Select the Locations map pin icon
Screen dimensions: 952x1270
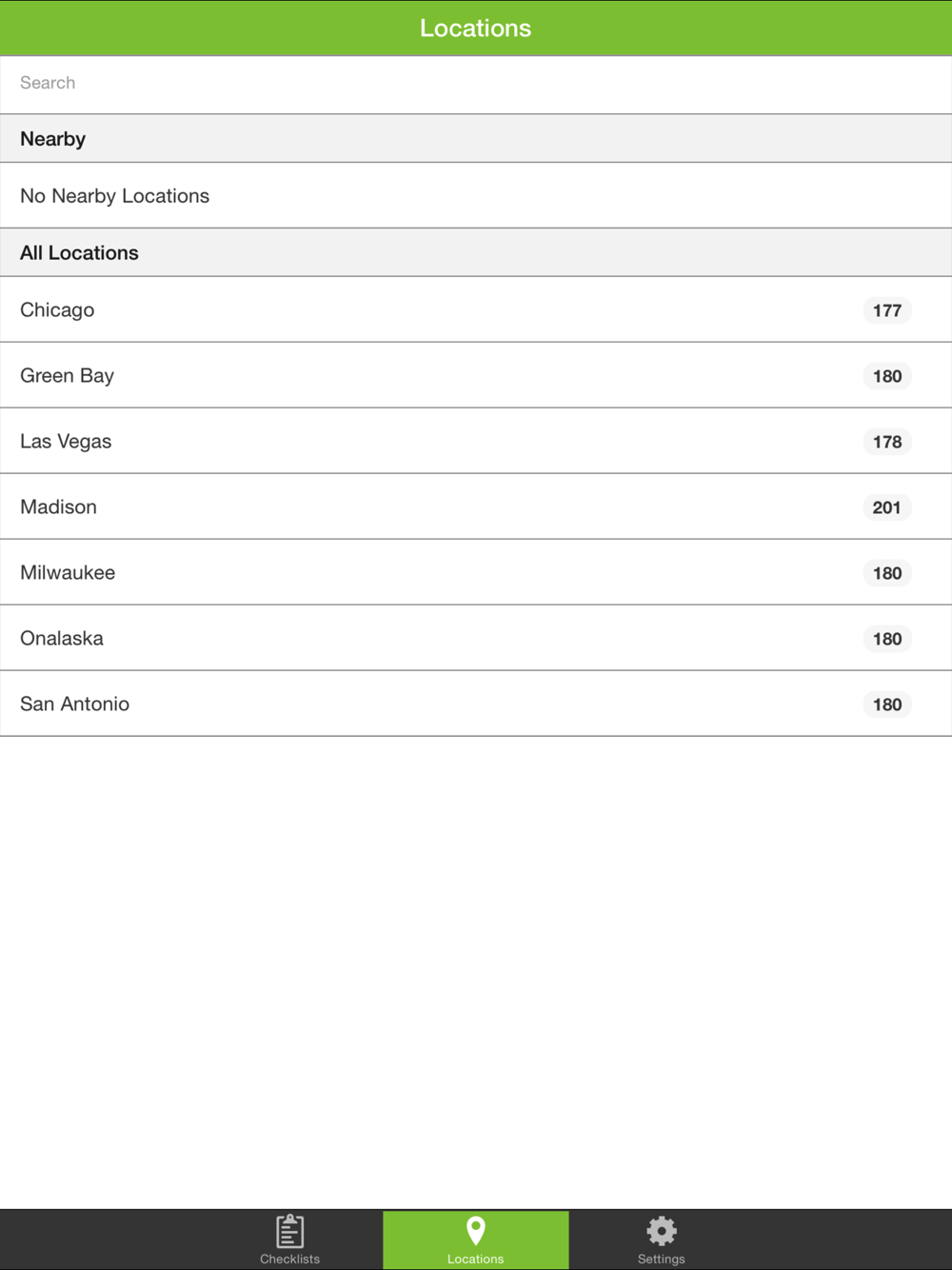click(476, 1231)
